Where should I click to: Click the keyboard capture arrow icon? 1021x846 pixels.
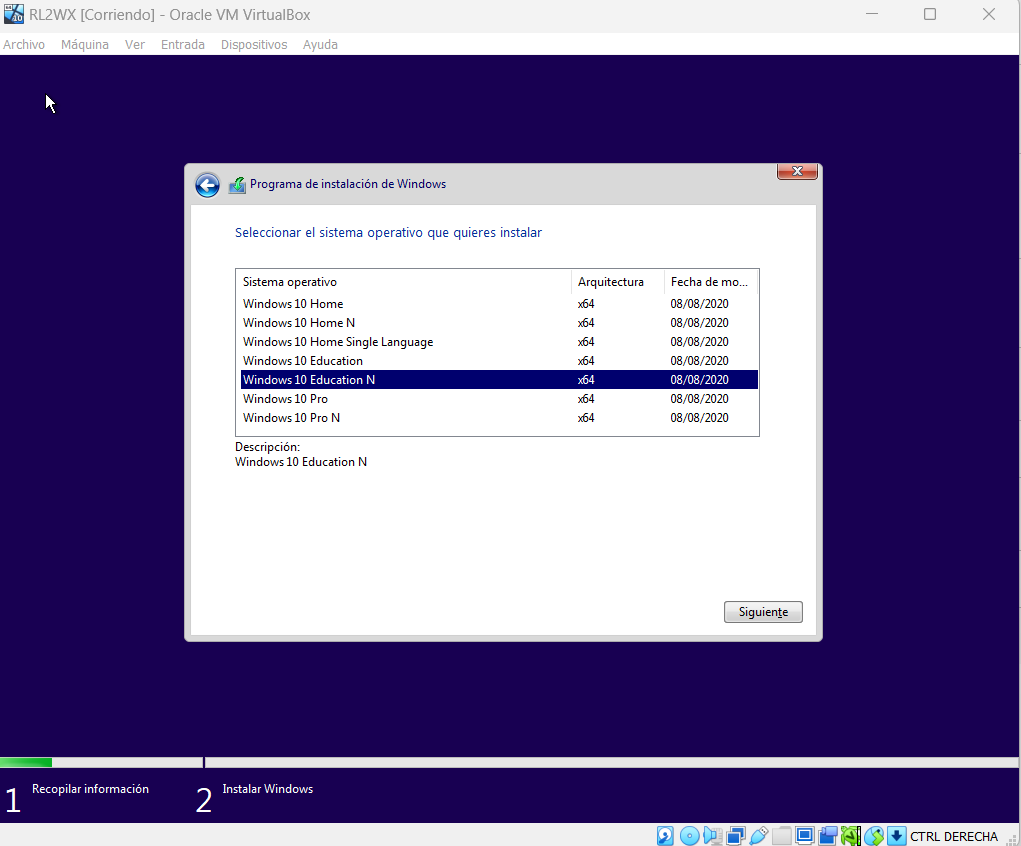[x=897, y=836]
